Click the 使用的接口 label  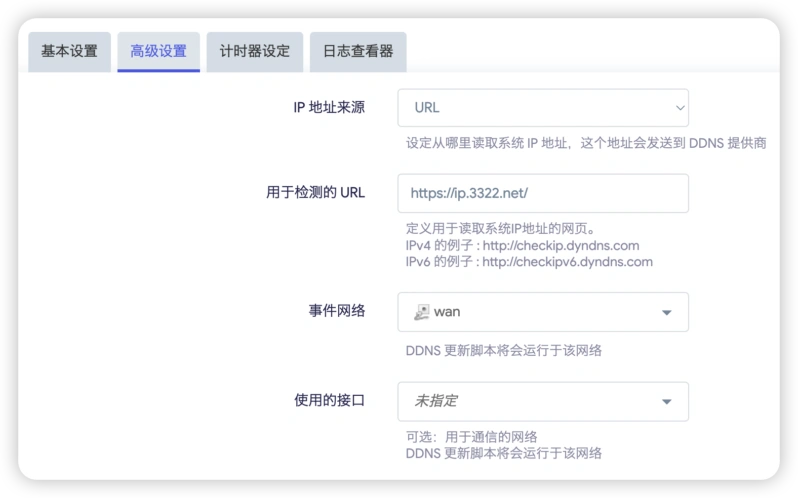point(329,400)
